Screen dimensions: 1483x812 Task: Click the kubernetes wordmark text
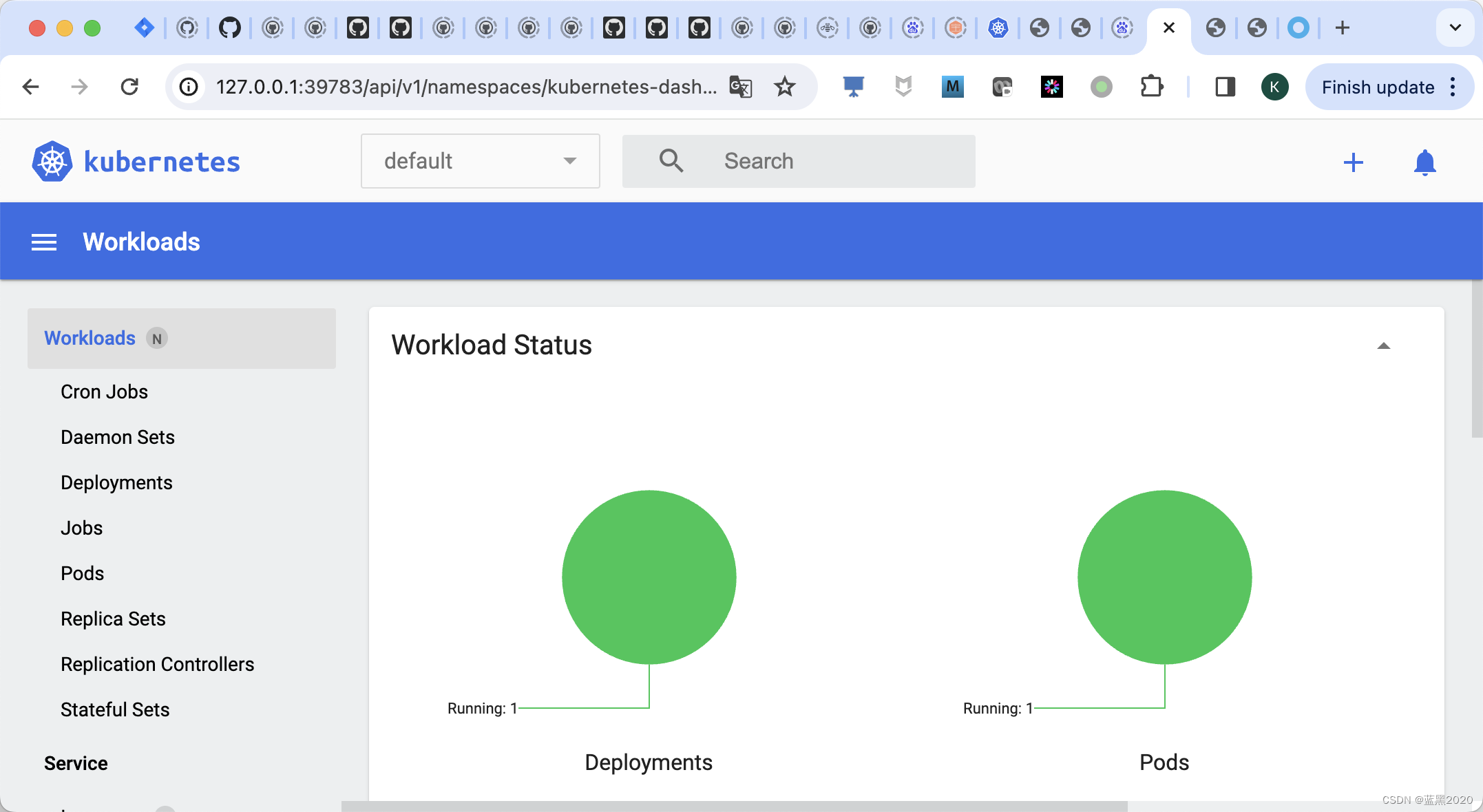(162, 162)
